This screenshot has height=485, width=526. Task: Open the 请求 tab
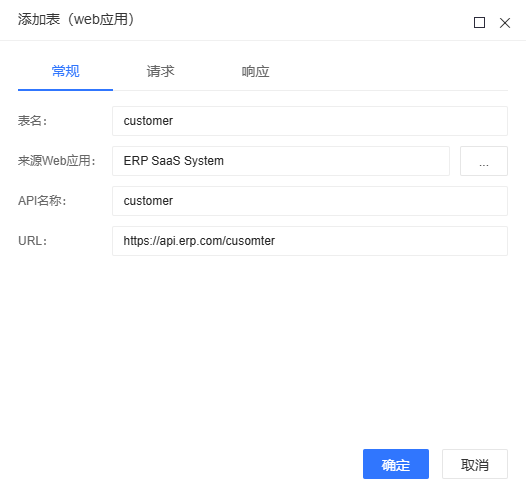coord(160,71)
